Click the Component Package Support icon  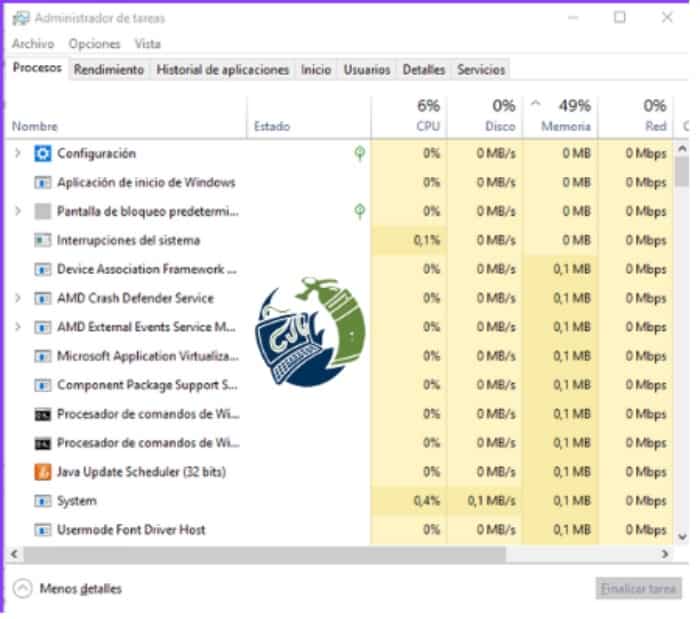43,385
